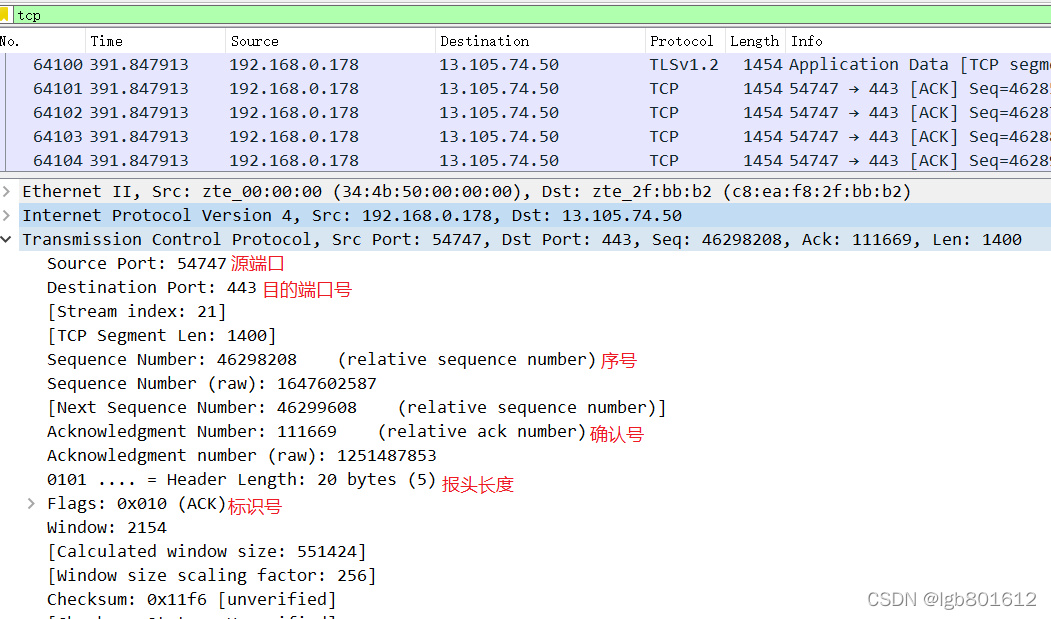Select the Flags: 0x010 (ACK) line
The height and width of the screenshot is (619, 1051).
coord(137,504)
